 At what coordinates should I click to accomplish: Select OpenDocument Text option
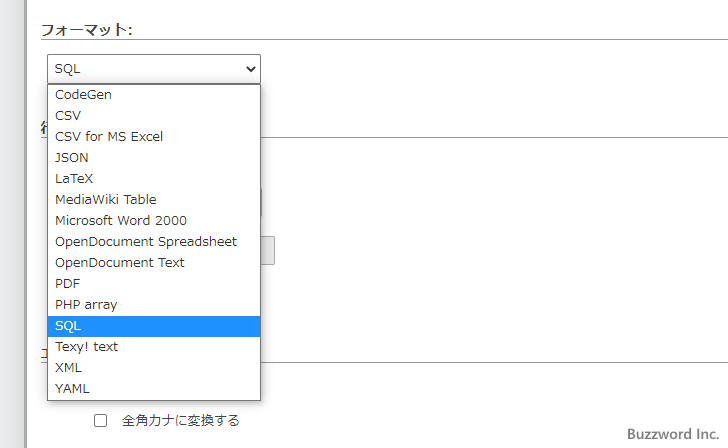pyautogui.click(x=154, y=263)
